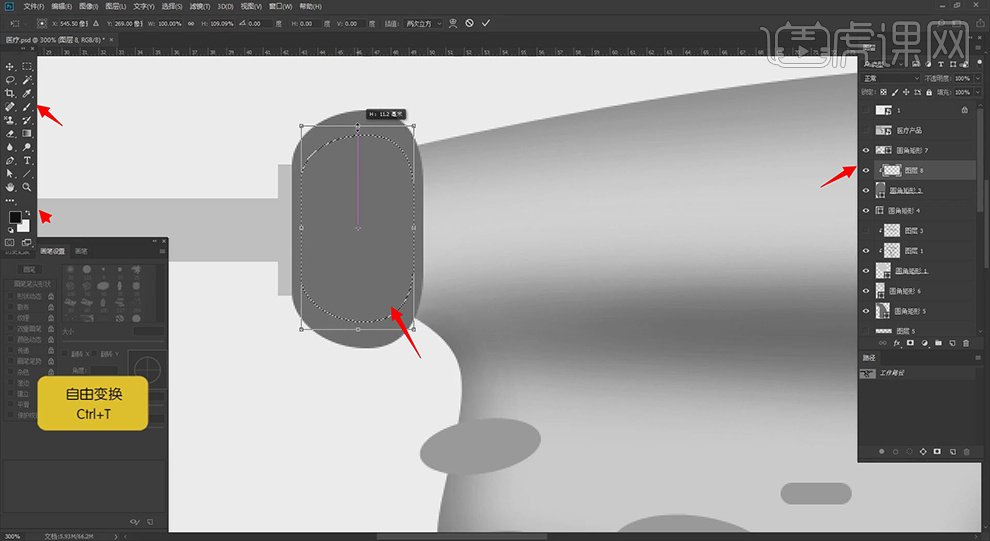Screen dimensions: 990x541
Task: Select the Crop tool
Action: point(9,93)
